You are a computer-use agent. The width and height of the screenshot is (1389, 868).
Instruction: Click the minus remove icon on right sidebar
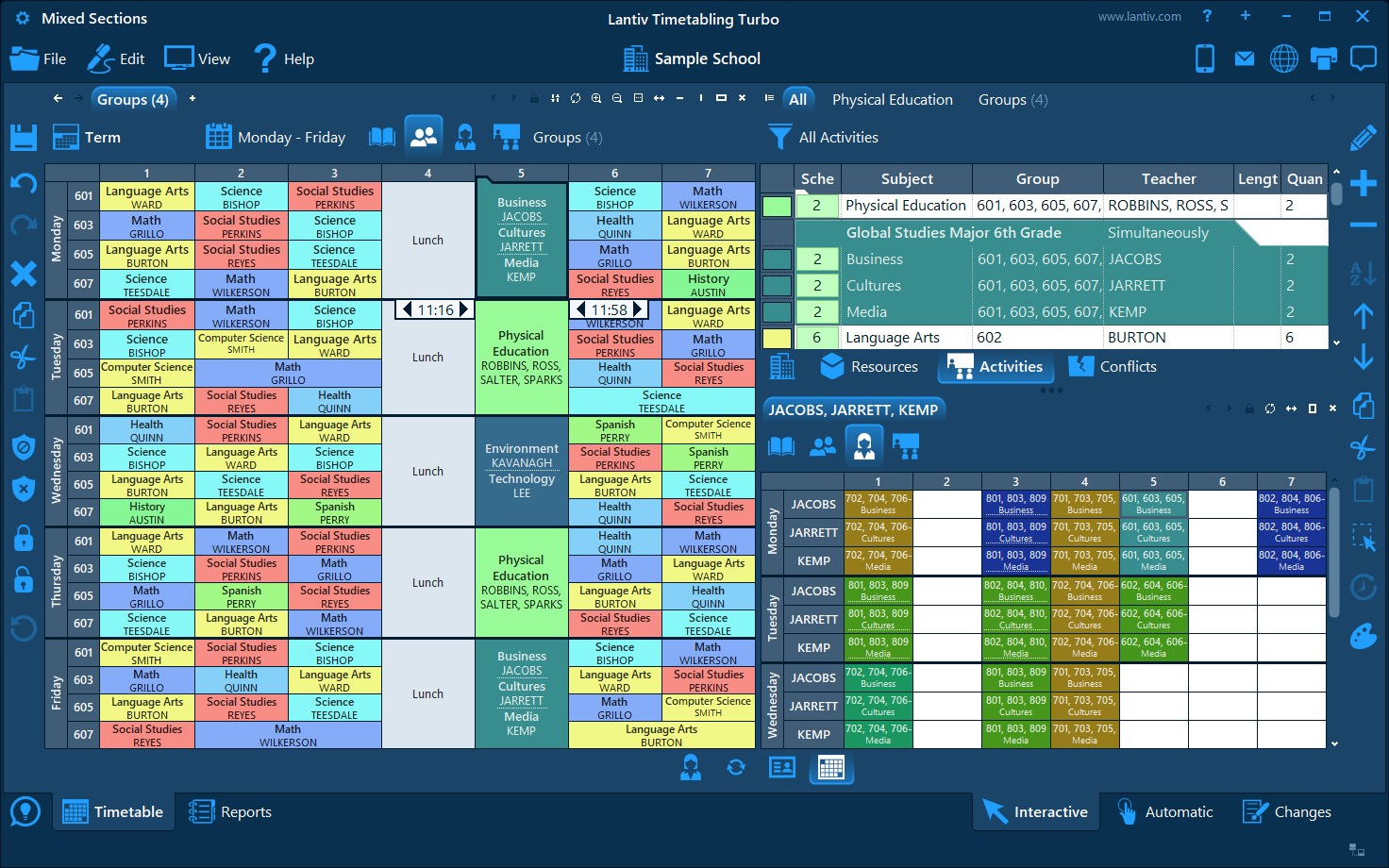(1363, 225)
